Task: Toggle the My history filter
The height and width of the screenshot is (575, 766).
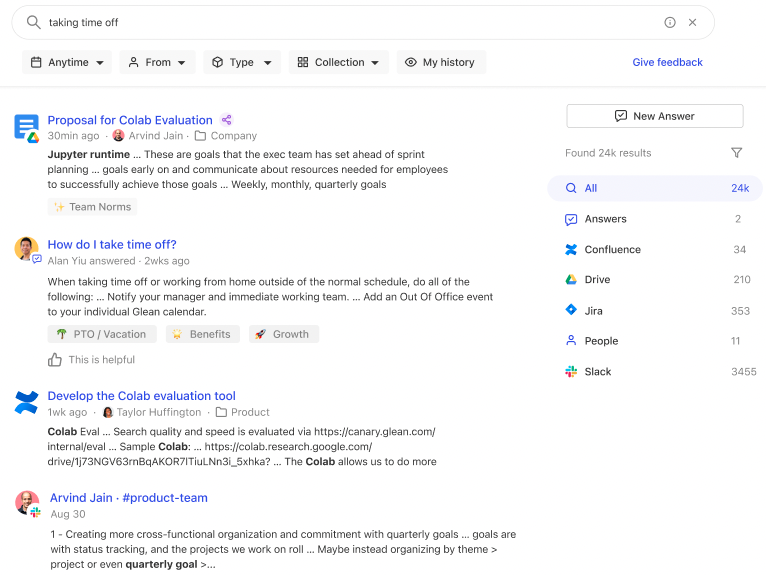Action: [x=441, y=62]
